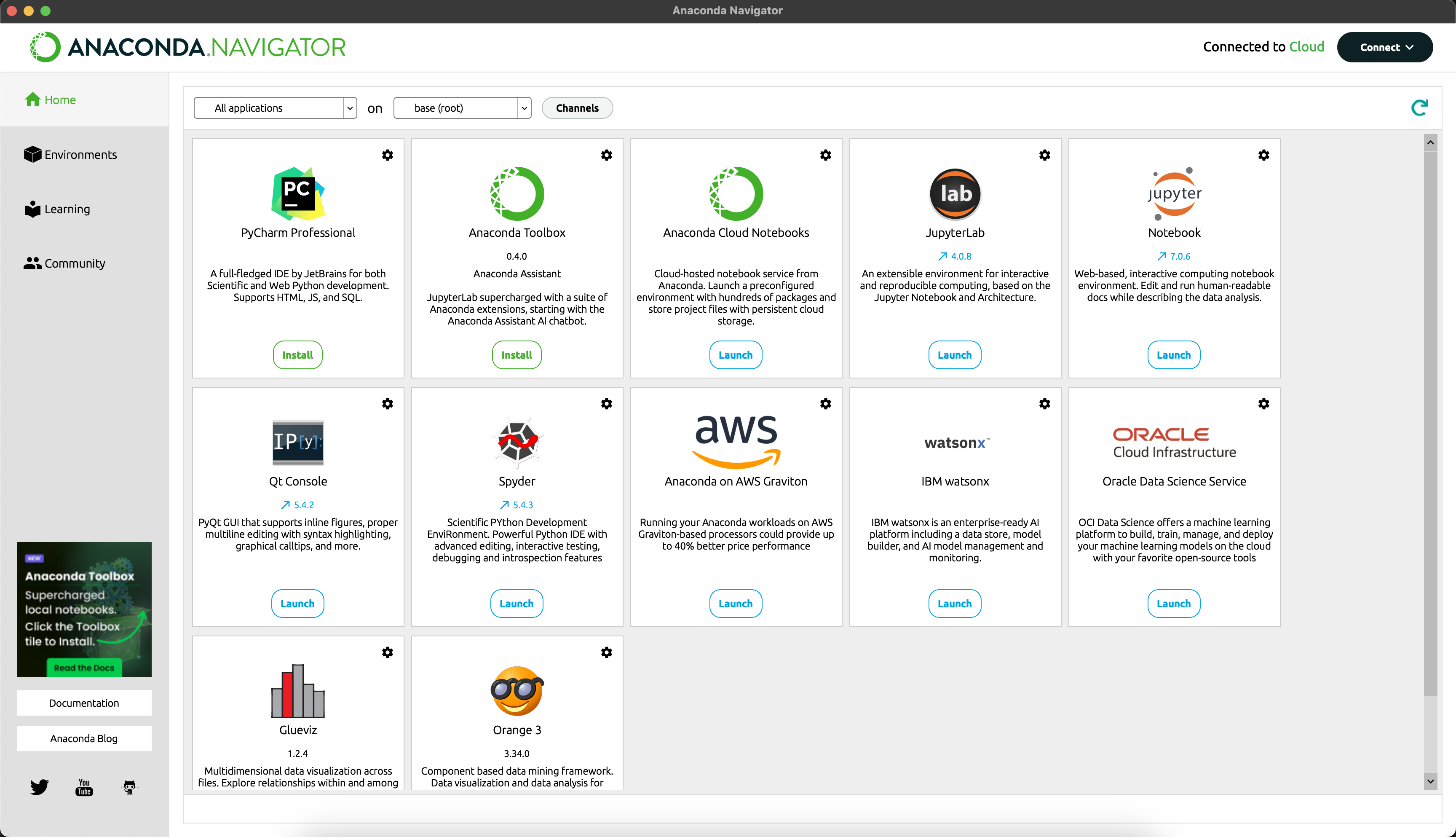The image size is (1456, 837).
Task: Click the Spyder 5.4.3 version link
Action: pos(517,505)
